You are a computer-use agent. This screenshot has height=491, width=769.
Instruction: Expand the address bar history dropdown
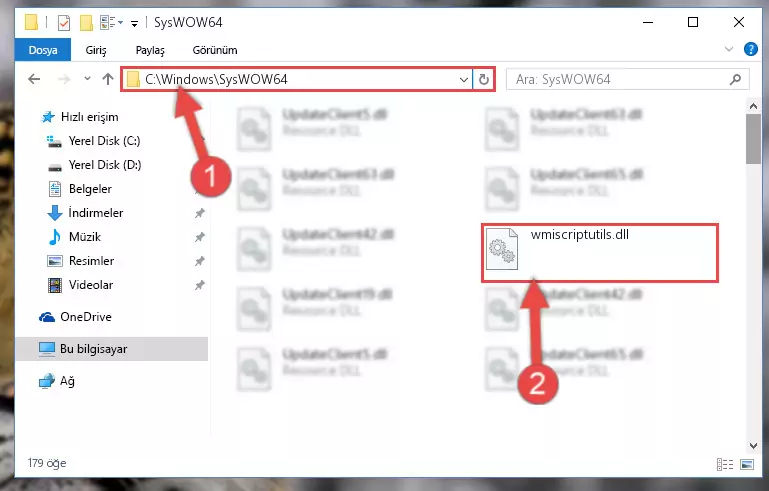pos(463,79)
